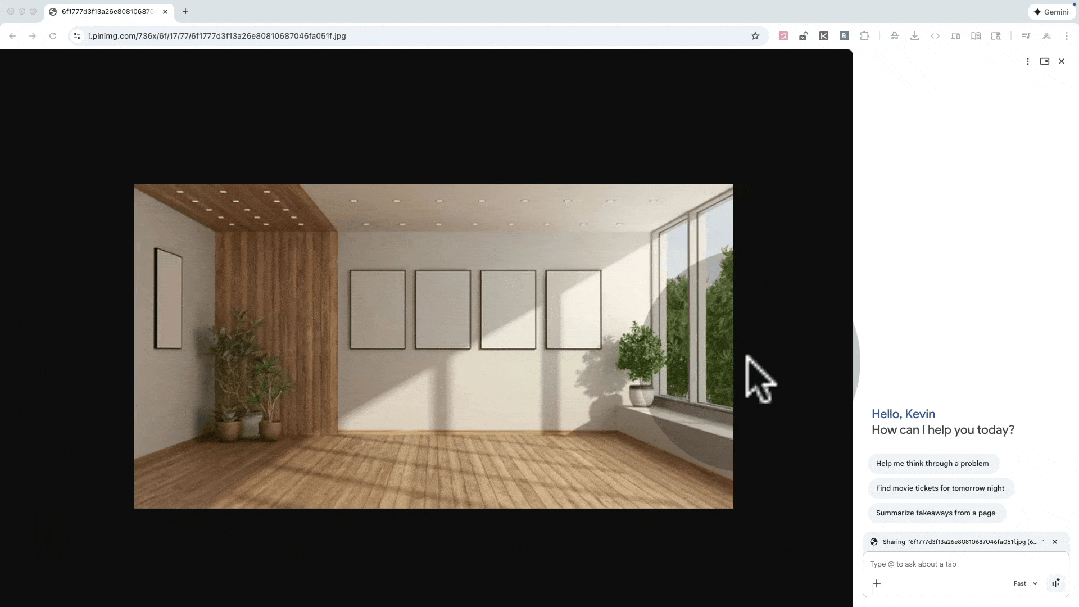View site information via the address bar icon
Image resolution: width=1079 pixels, height=607 pixels.
[77, 35]
